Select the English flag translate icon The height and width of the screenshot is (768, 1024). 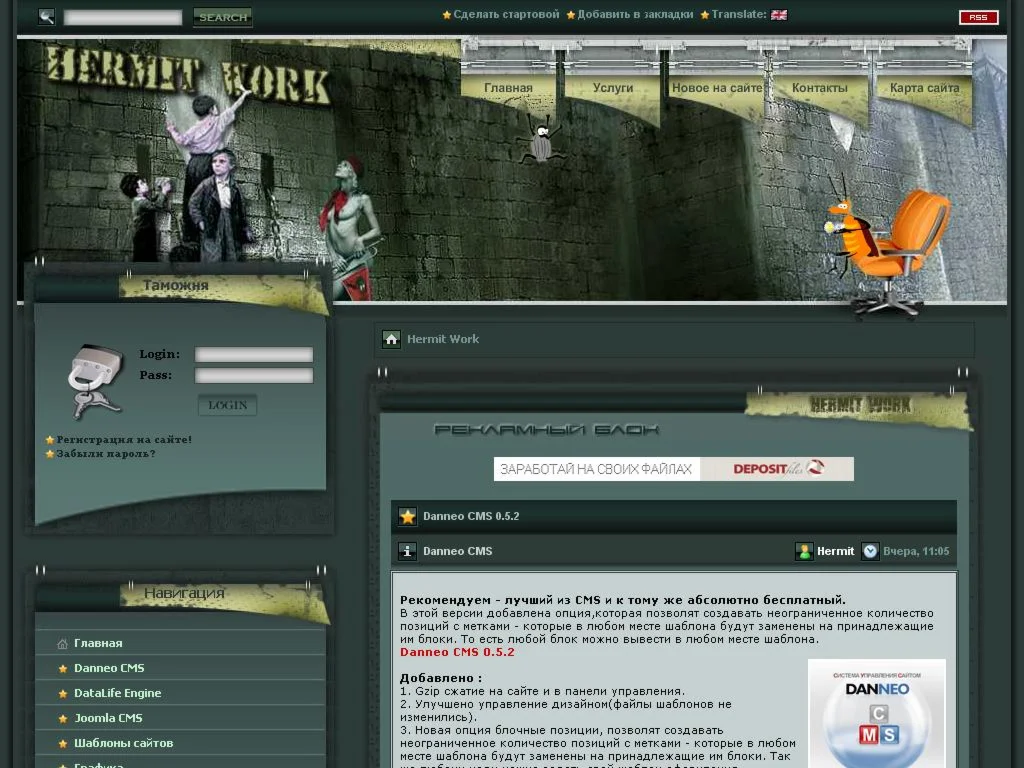point(778,15)
